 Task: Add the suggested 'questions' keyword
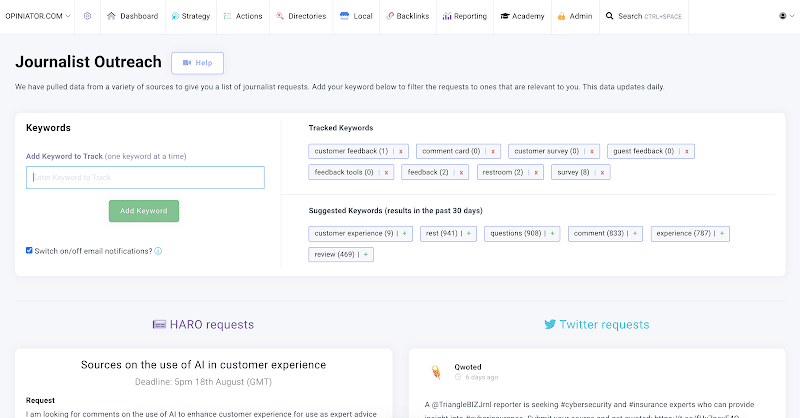(x=554, y=233)
